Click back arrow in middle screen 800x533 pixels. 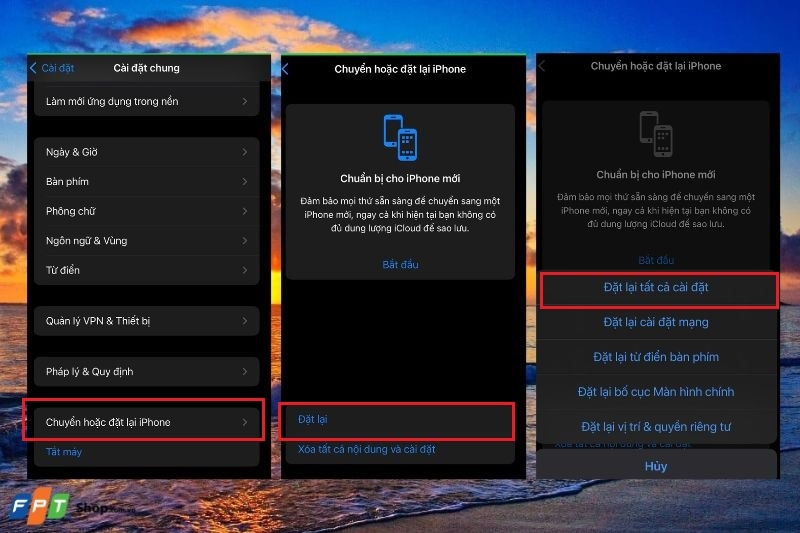(285, 69)
